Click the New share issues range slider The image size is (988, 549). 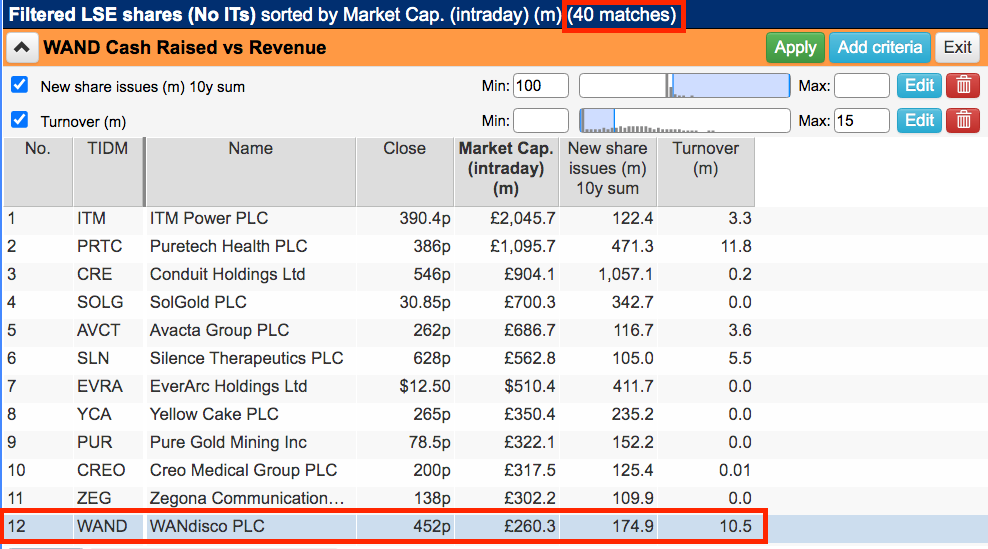point(684,86)
